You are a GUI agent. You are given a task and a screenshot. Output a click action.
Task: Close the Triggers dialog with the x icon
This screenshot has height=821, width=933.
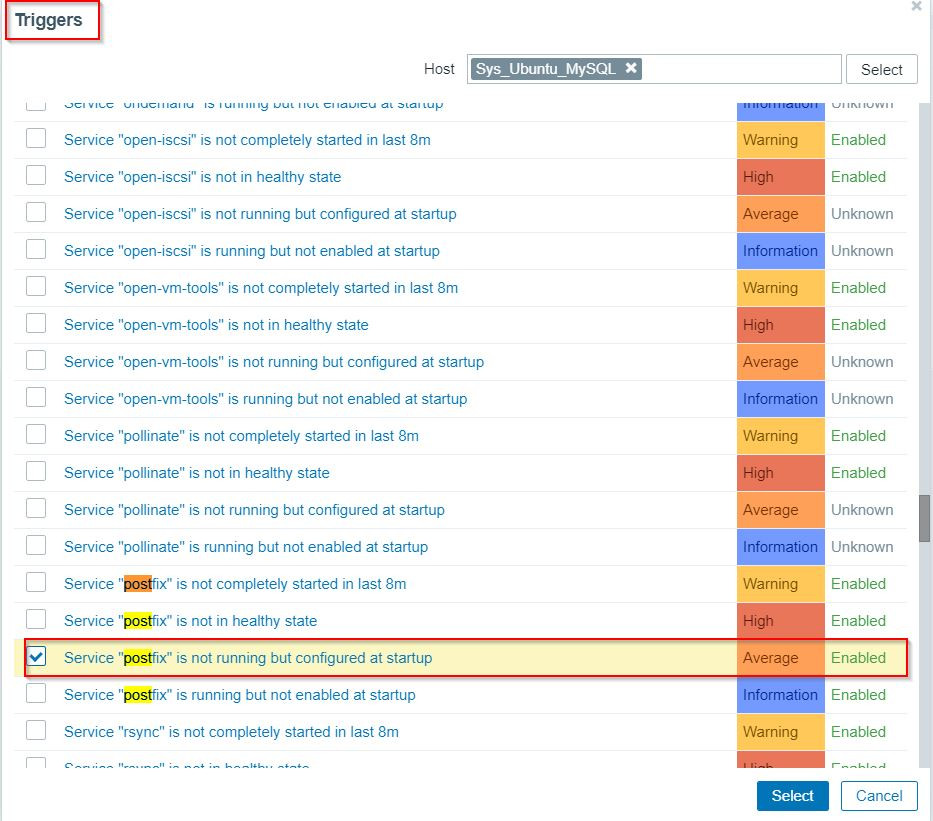tap(916, 6)
